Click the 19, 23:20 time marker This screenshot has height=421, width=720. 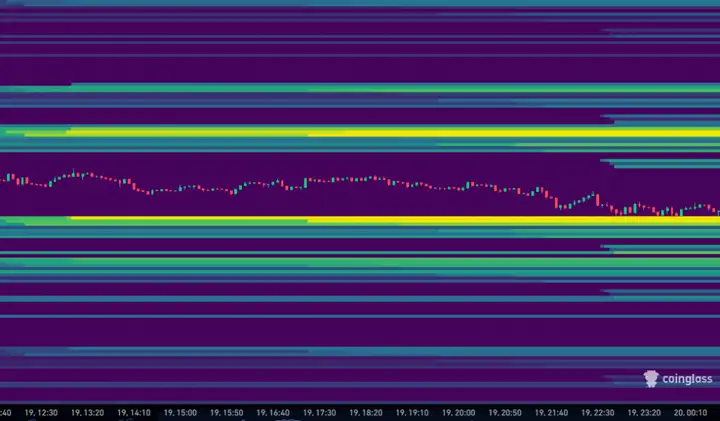(x=646, y=412)
